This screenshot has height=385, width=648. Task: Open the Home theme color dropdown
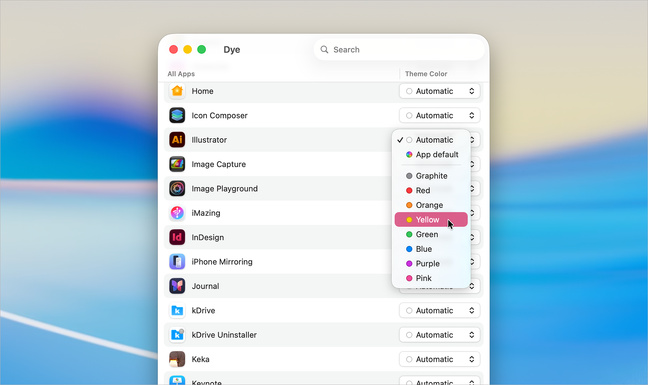[x=440, y=91]
